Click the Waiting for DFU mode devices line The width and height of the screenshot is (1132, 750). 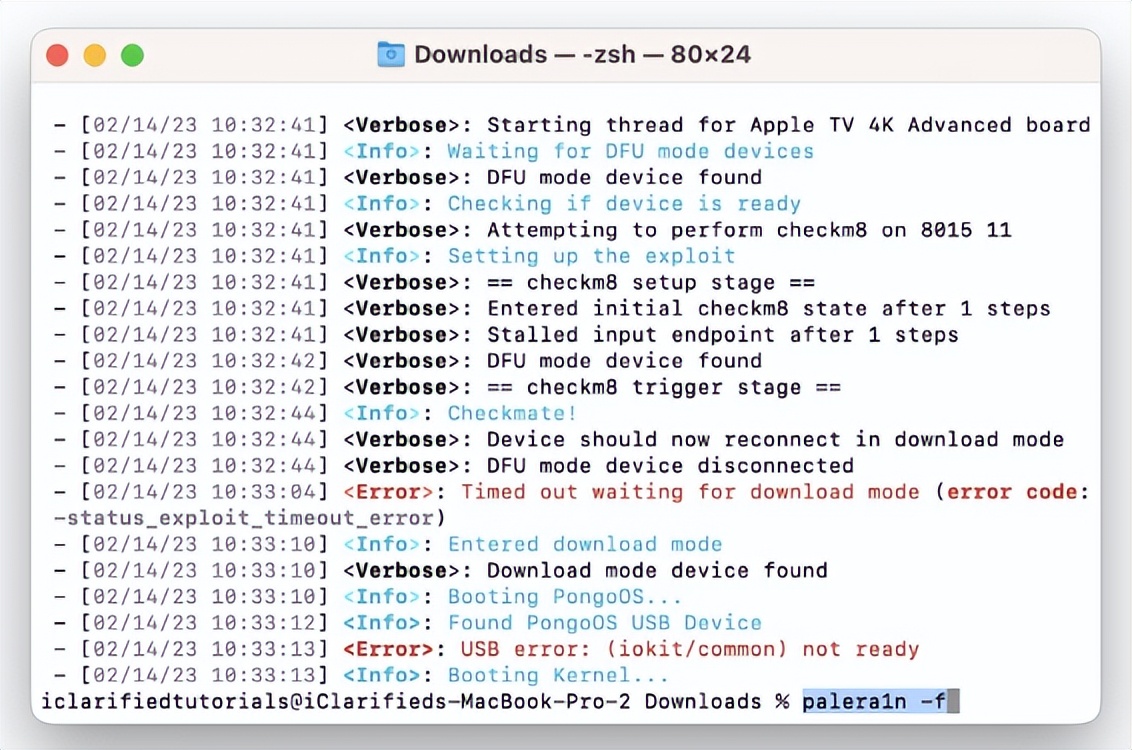coord(630,151)
